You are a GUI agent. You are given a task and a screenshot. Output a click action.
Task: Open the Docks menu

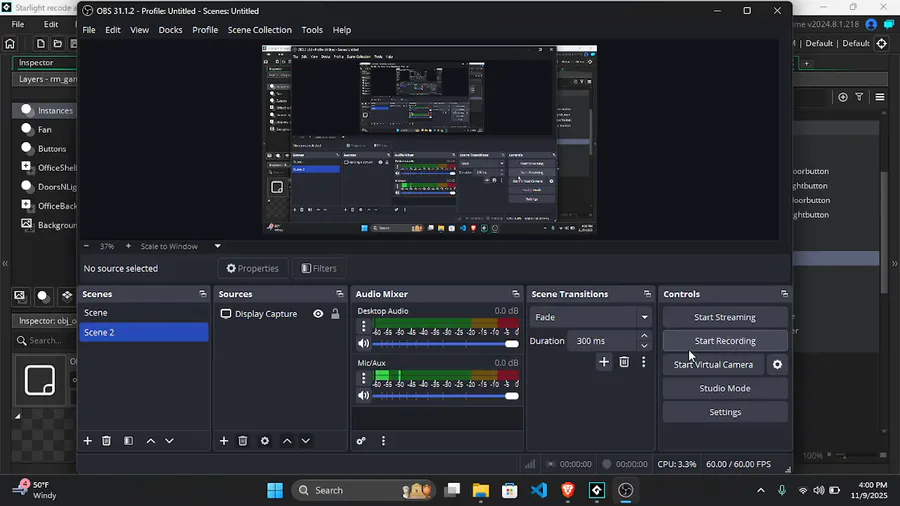coord(170,30)
